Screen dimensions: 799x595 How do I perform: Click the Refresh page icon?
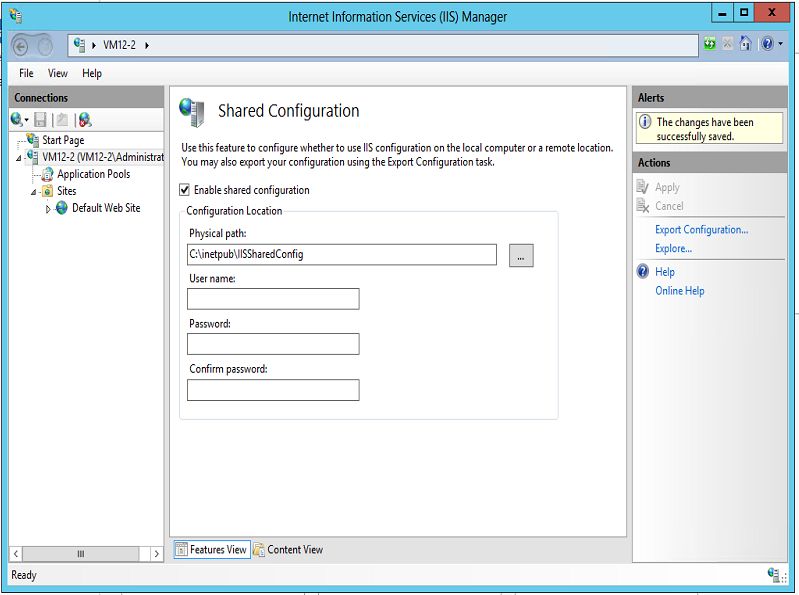tap(710, 44)
